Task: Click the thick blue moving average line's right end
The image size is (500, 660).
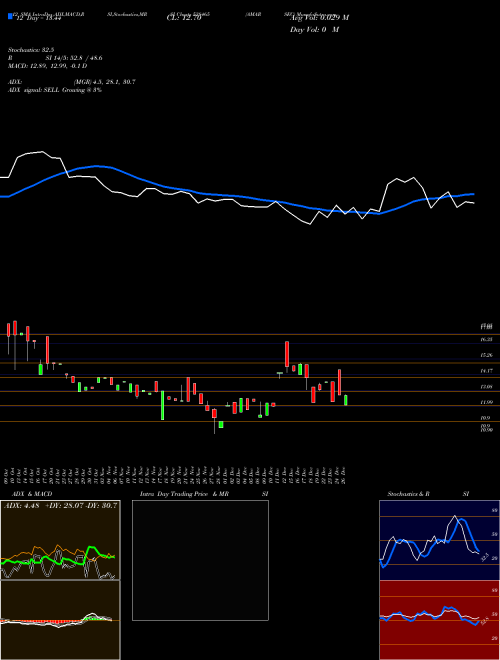Action: pos(473,194)
